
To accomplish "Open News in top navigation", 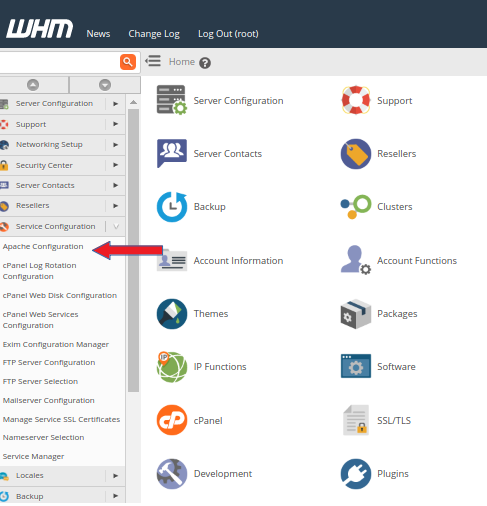I will [98, 34].
